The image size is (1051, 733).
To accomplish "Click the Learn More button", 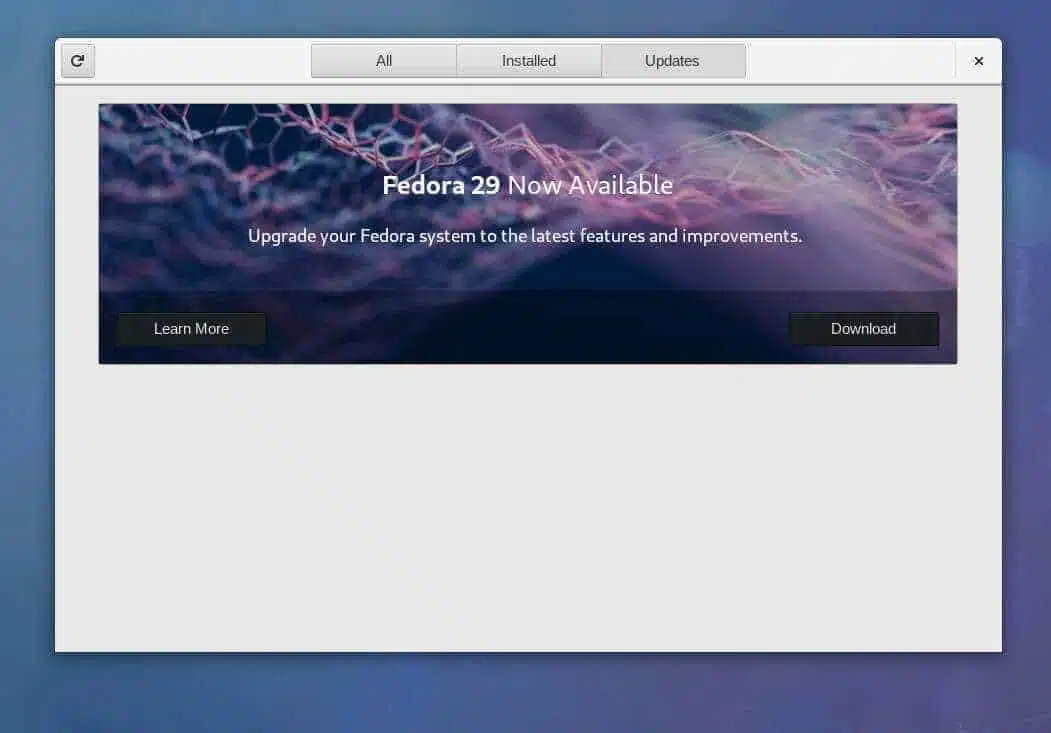I will click(x=192, y=329).
